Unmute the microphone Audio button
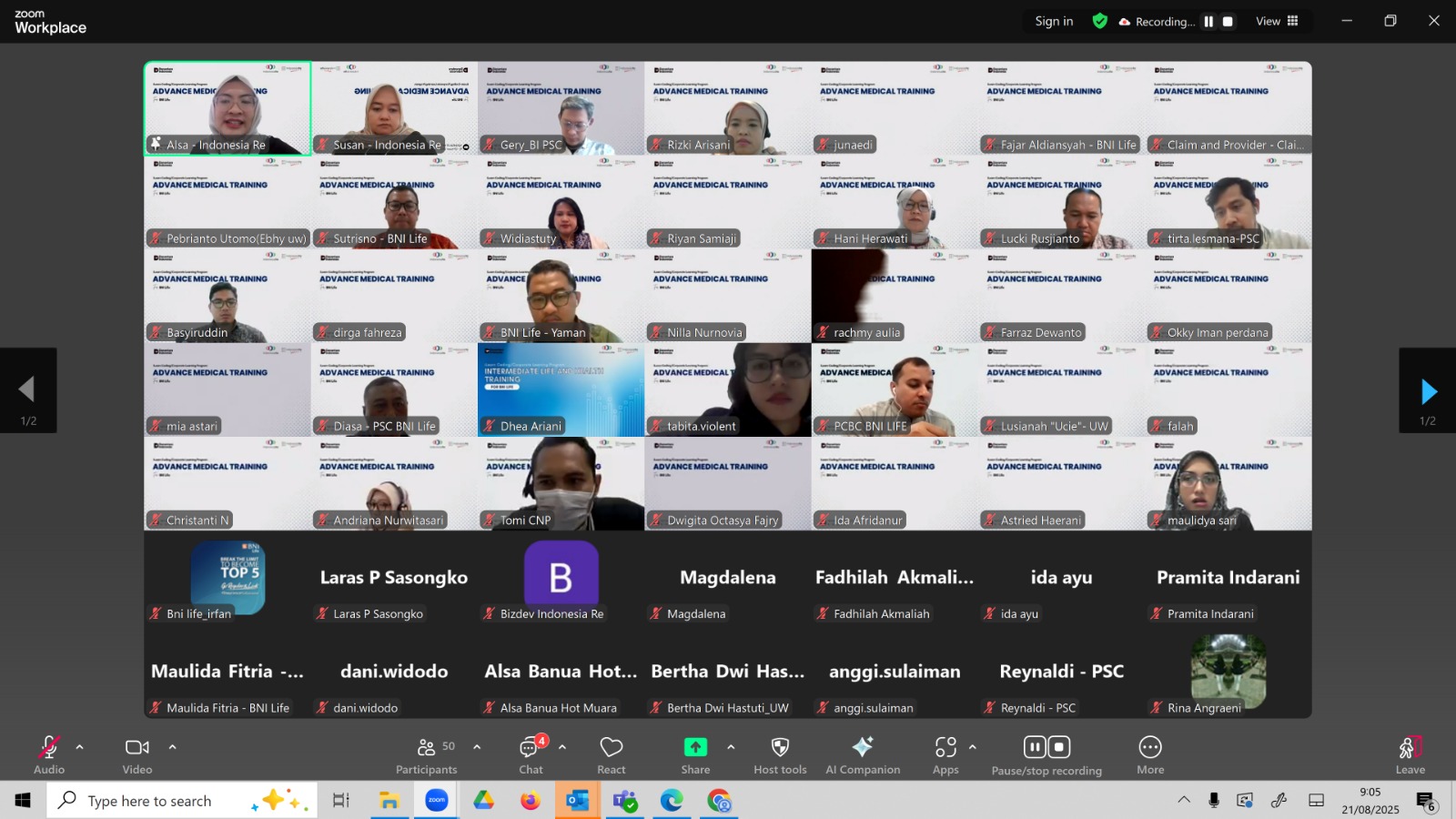The width and height of the screenshot is (1456, 819). 49,754
